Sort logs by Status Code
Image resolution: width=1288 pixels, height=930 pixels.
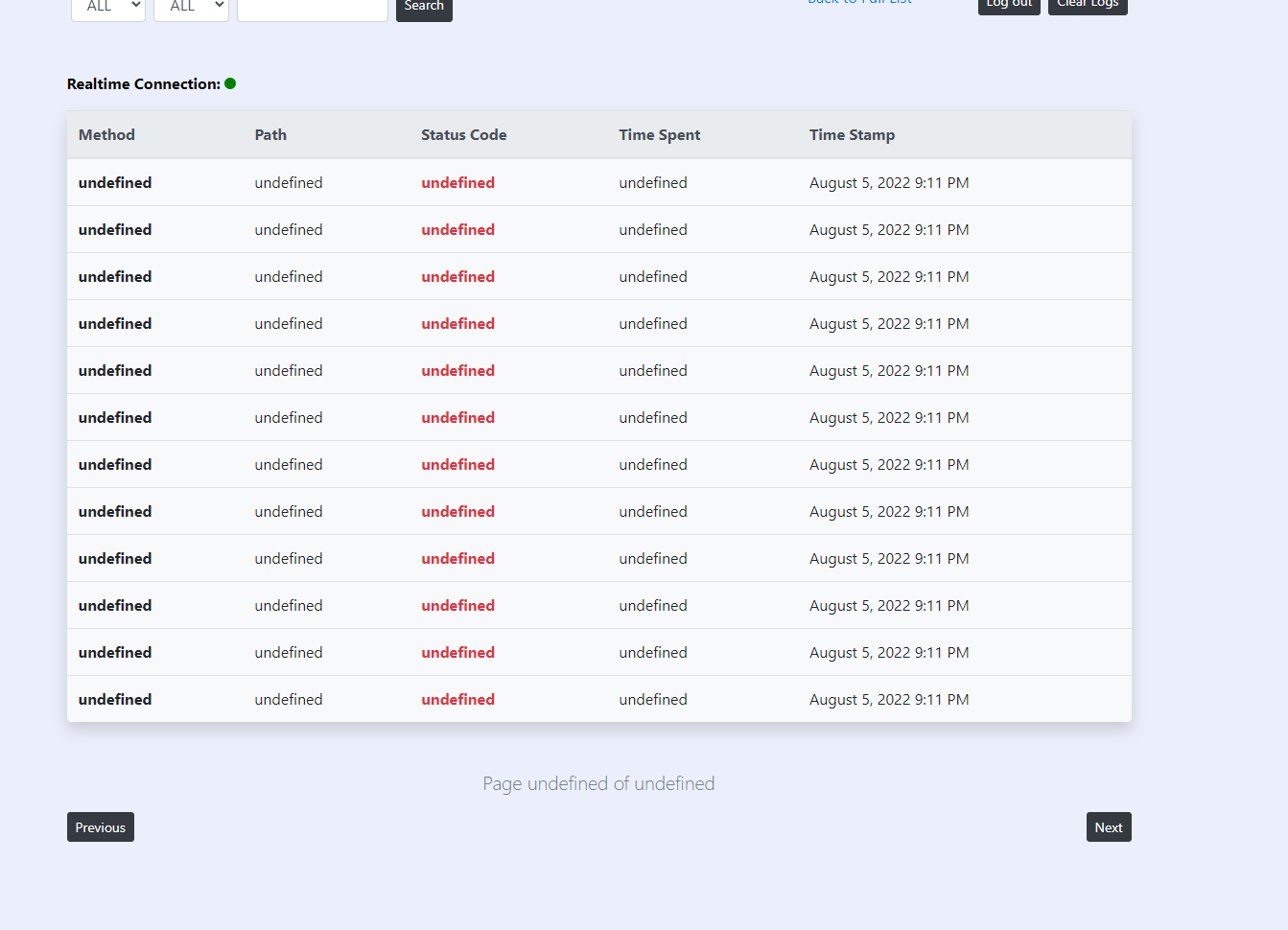tap(463, 134)
